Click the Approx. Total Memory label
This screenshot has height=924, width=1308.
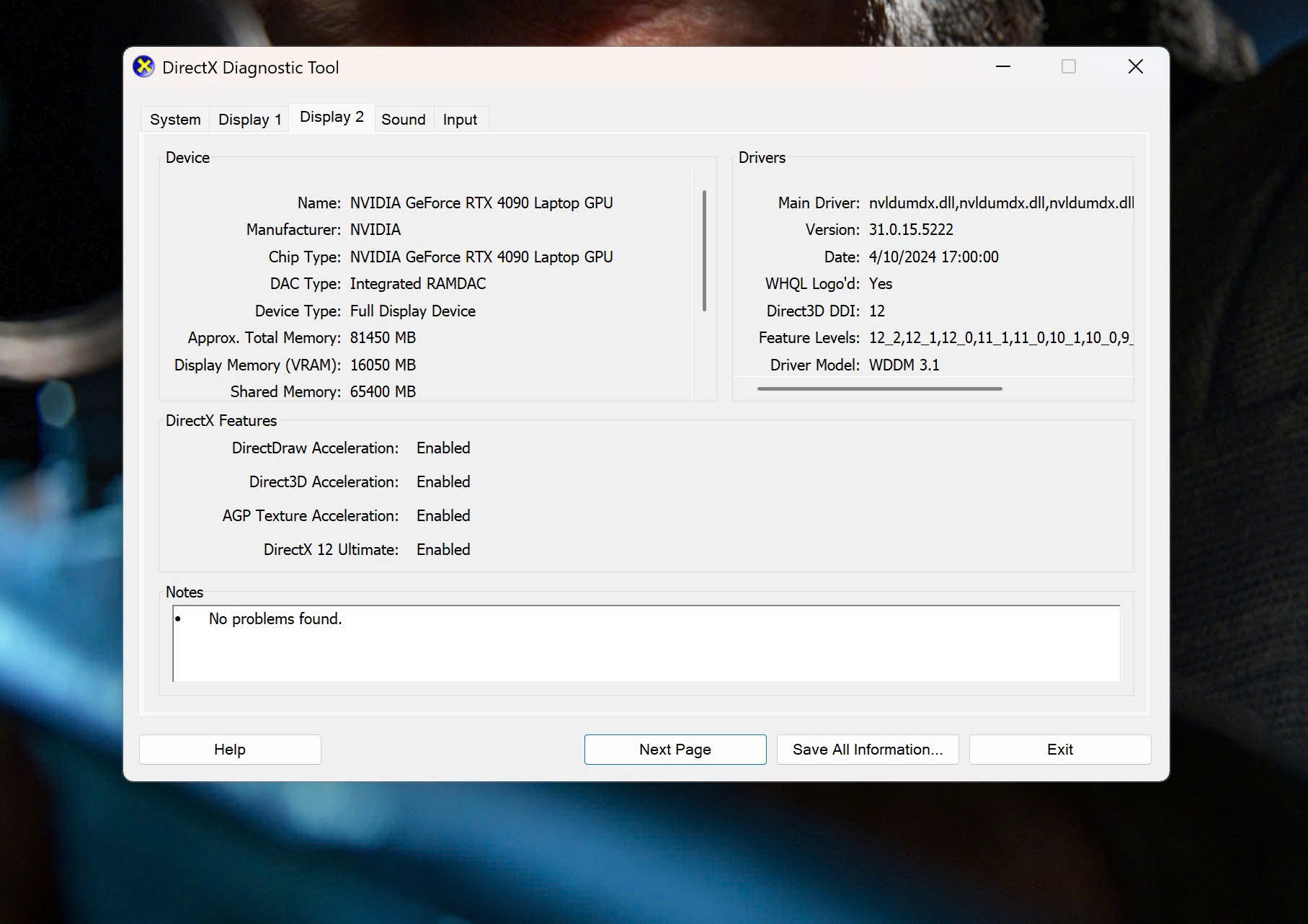tap(264, 338)
